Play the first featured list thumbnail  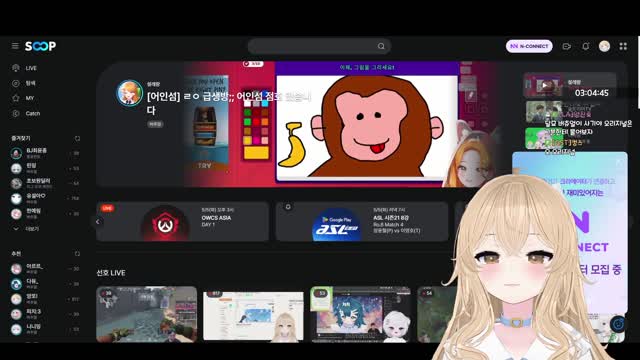(544, 85)
